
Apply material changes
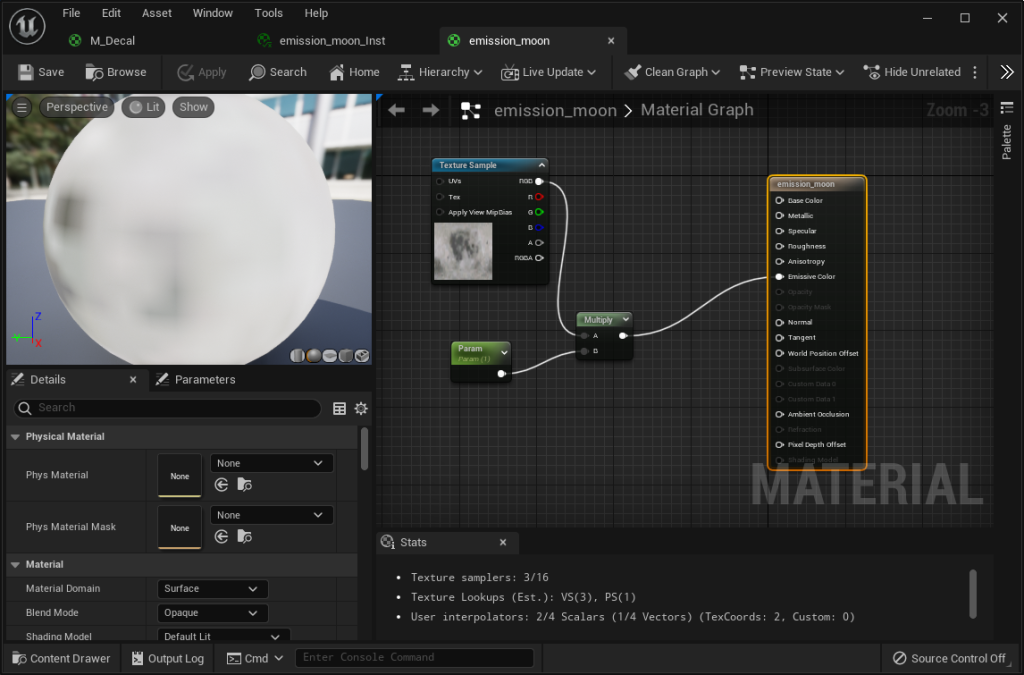[202, 72]
